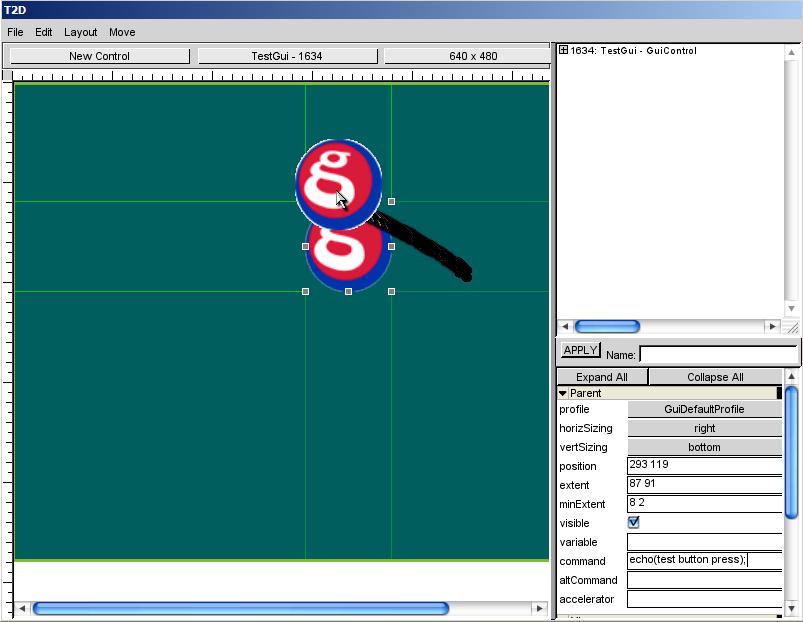Click the TestGui - 1634 button
Image resolution: width=803 pixels, height=622 pixels.
click(287, 56)
